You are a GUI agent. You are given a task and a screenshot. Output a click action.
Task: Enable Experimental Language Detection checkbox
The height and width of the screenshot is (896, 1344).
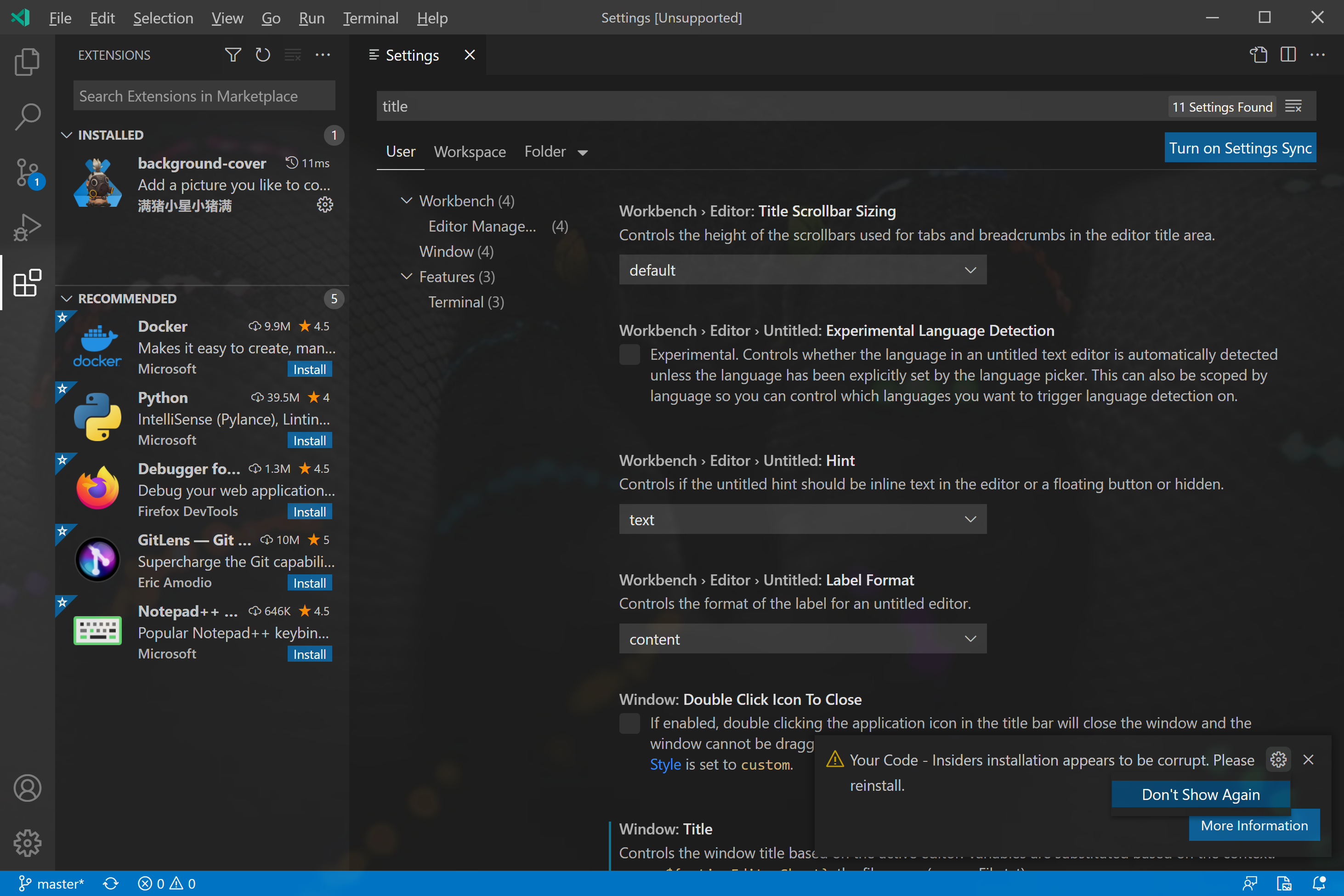(x=629, y=354)
